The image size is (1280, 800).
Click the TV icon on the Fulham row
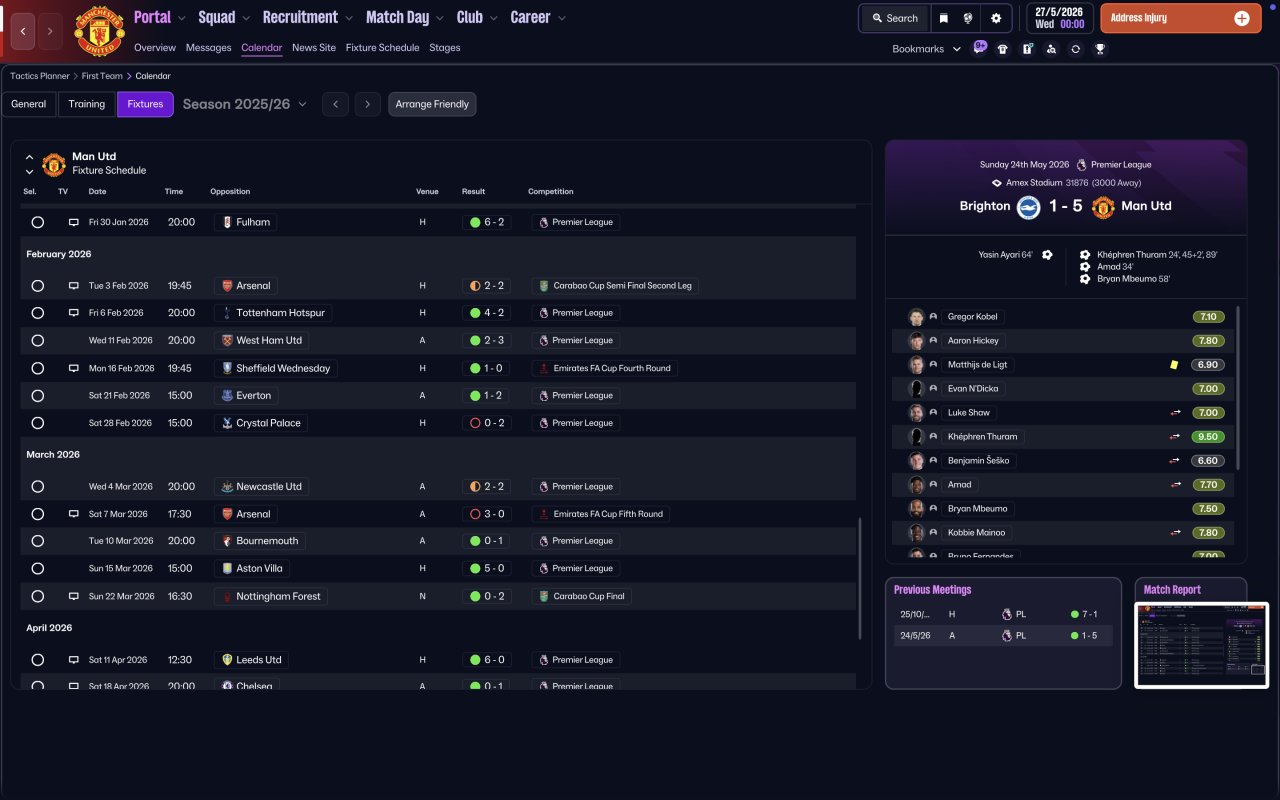click(73, 222)
